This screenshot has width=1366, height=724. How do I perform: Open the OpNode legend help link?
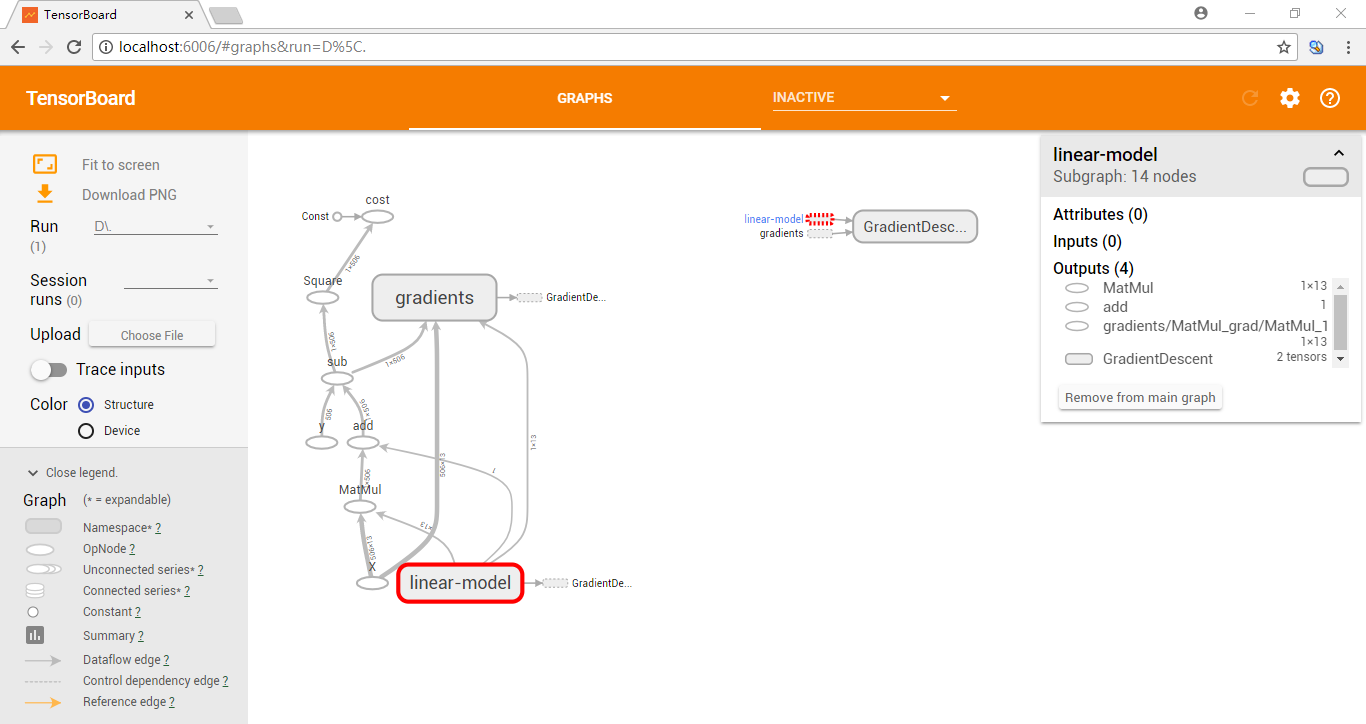132,549
